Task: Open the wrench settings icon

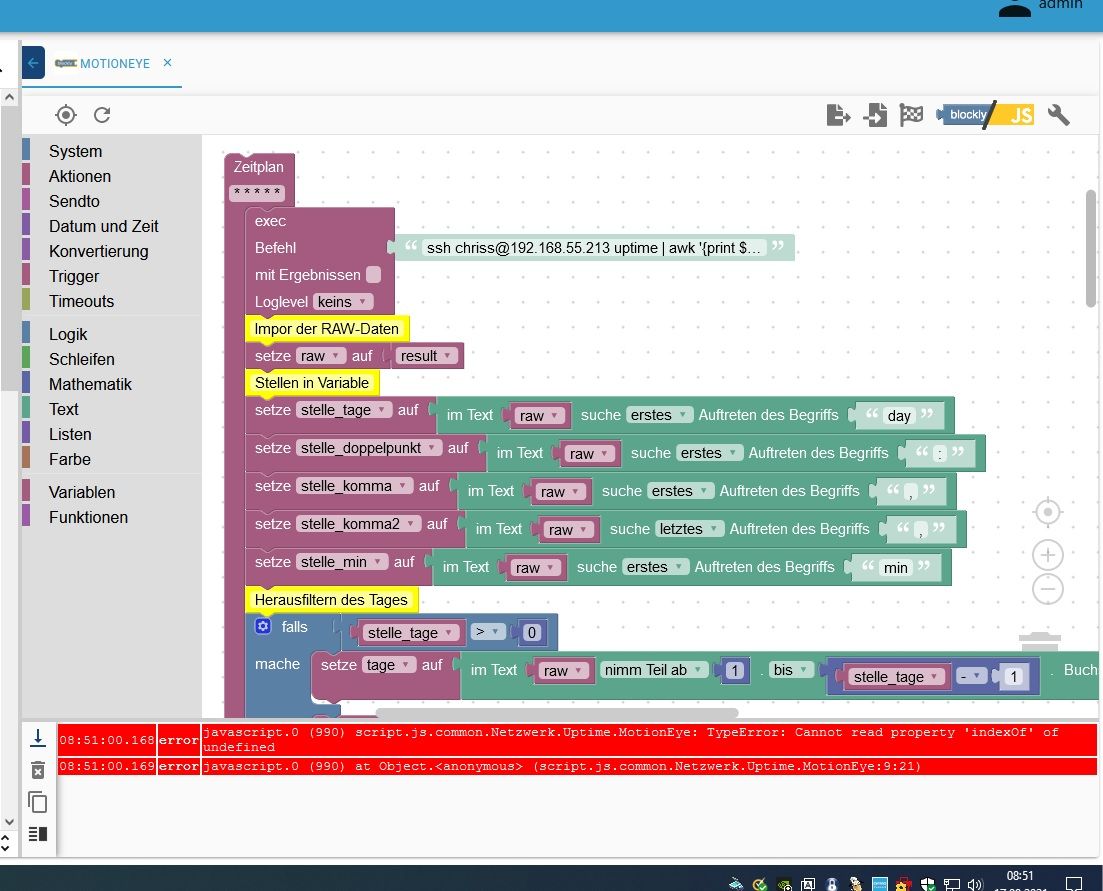Action: click(1059, 115)
